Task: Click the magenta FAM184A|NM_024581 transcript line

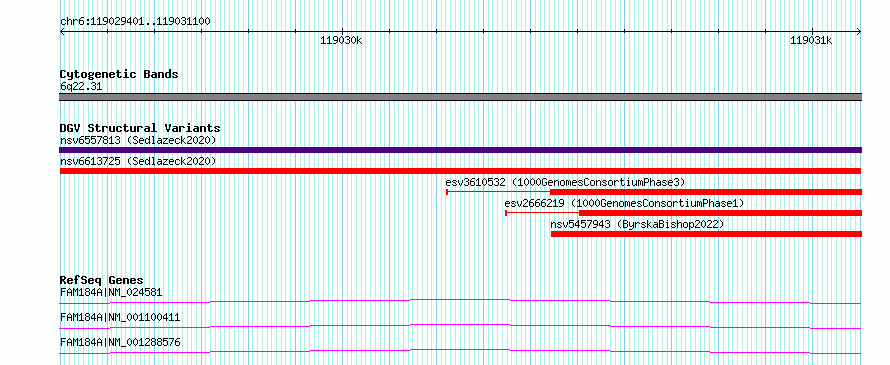Action: pos(460,301)
